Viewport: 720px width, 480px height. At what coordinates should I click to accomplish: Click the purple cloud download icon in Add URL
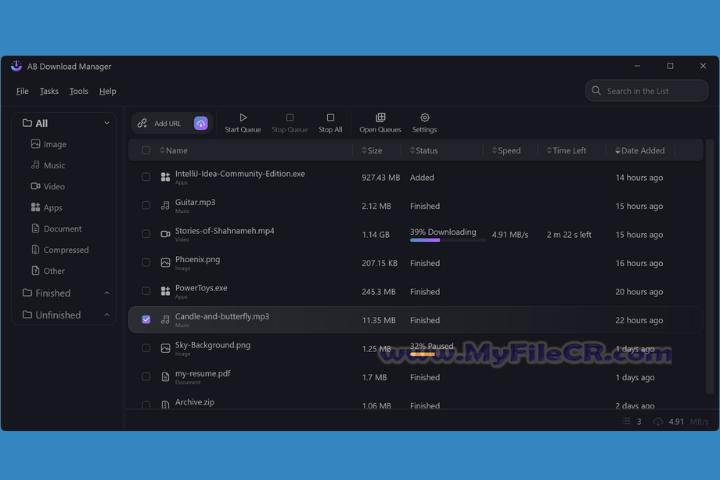201,123
